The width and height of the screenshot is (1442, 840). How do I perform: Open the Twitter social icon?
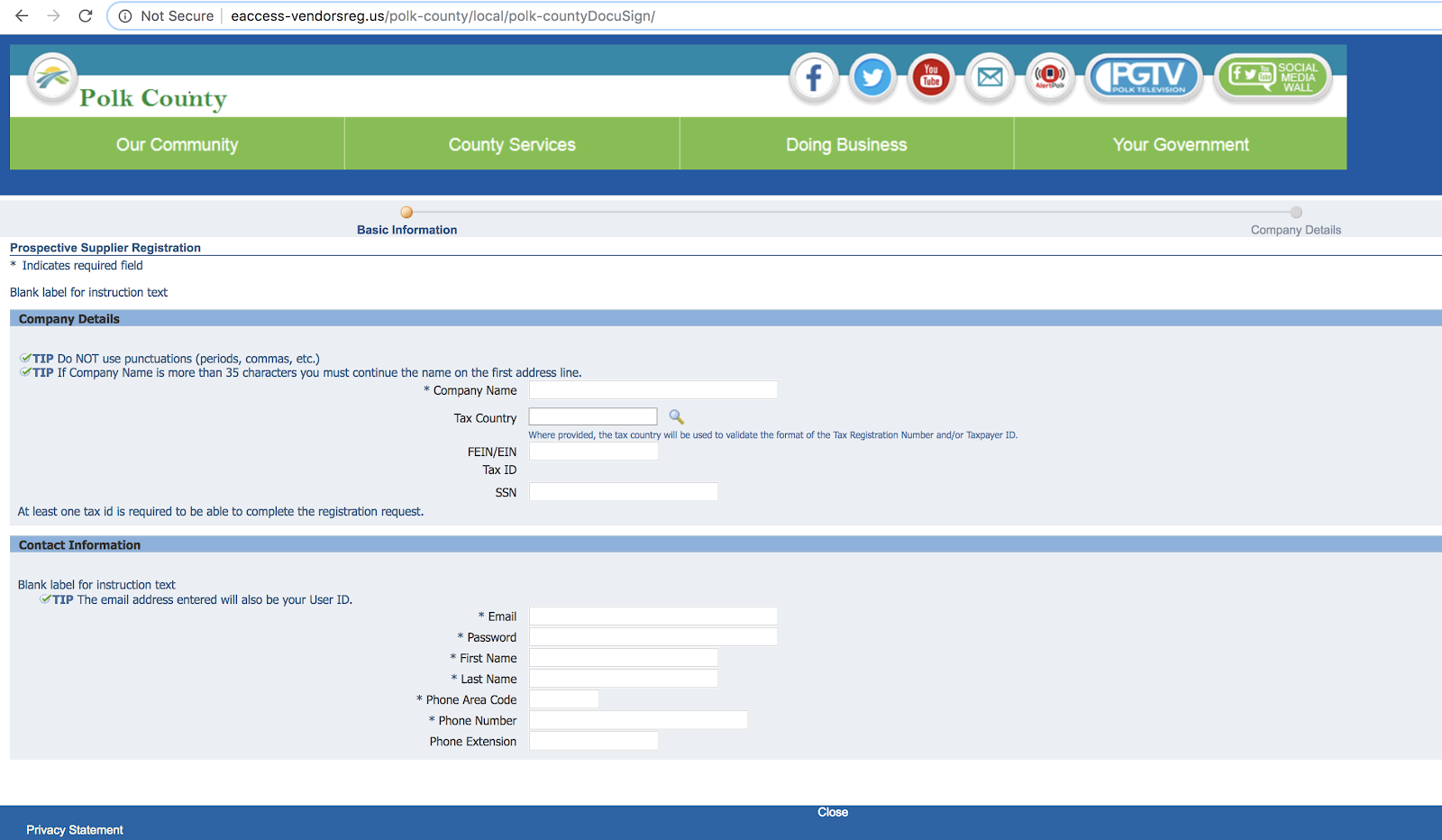[872, 78]
